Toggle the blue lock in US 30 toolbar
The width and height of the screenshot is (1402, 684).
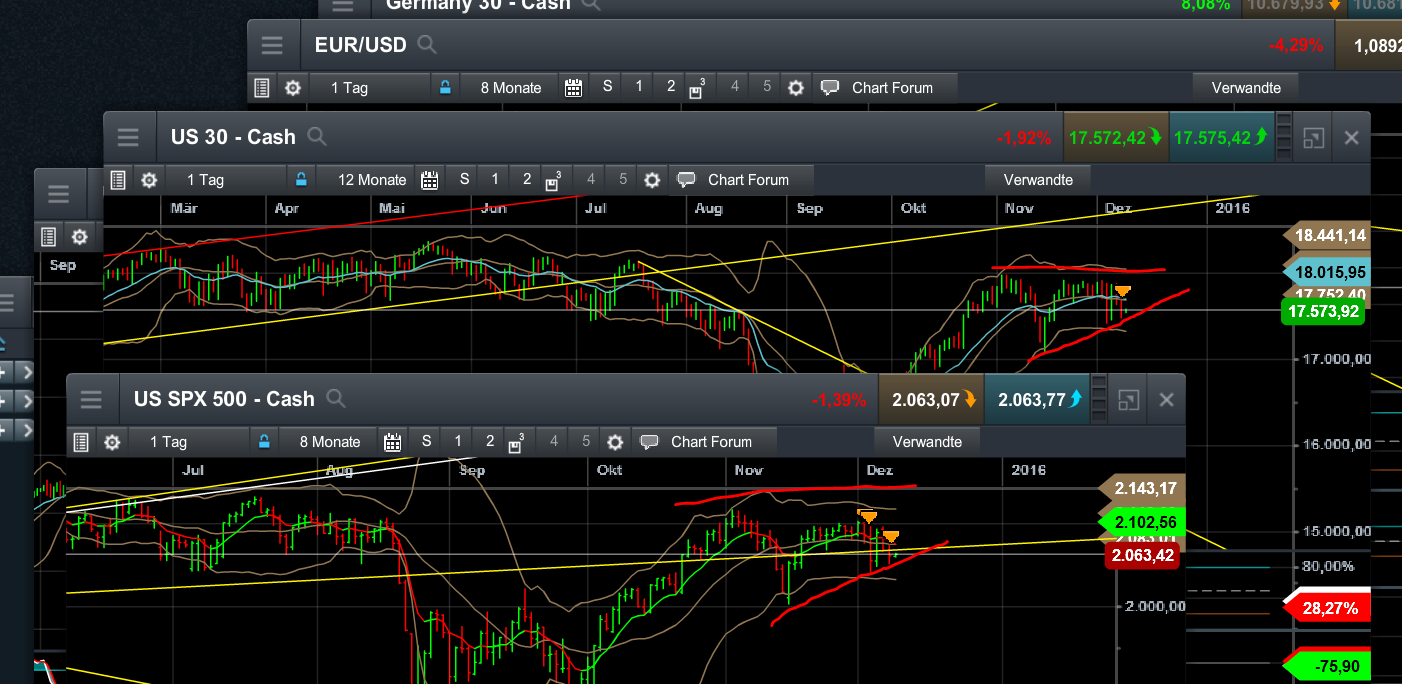[300, 179]
